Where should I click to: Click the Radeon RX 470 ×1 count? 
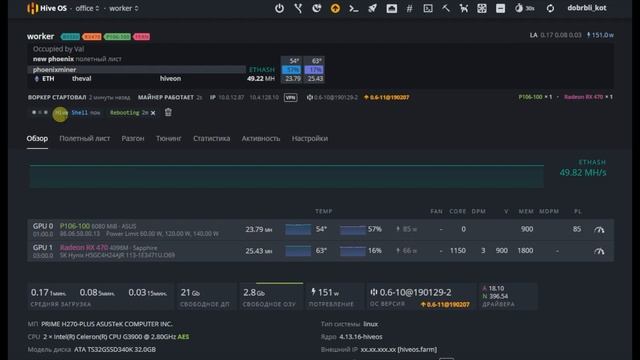tap(588, 97)
